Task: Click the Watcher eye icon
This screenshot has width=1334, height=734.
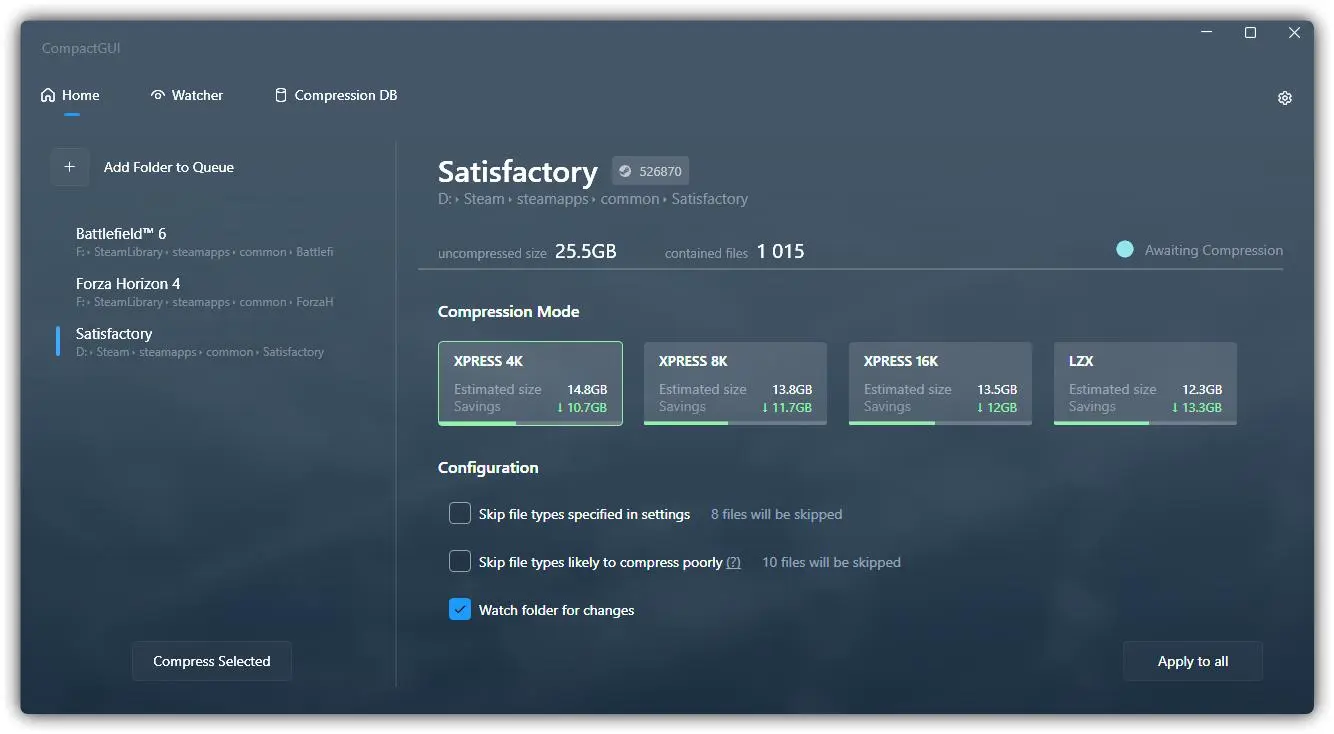Action: pyautogui.click(x=158, y=95)
